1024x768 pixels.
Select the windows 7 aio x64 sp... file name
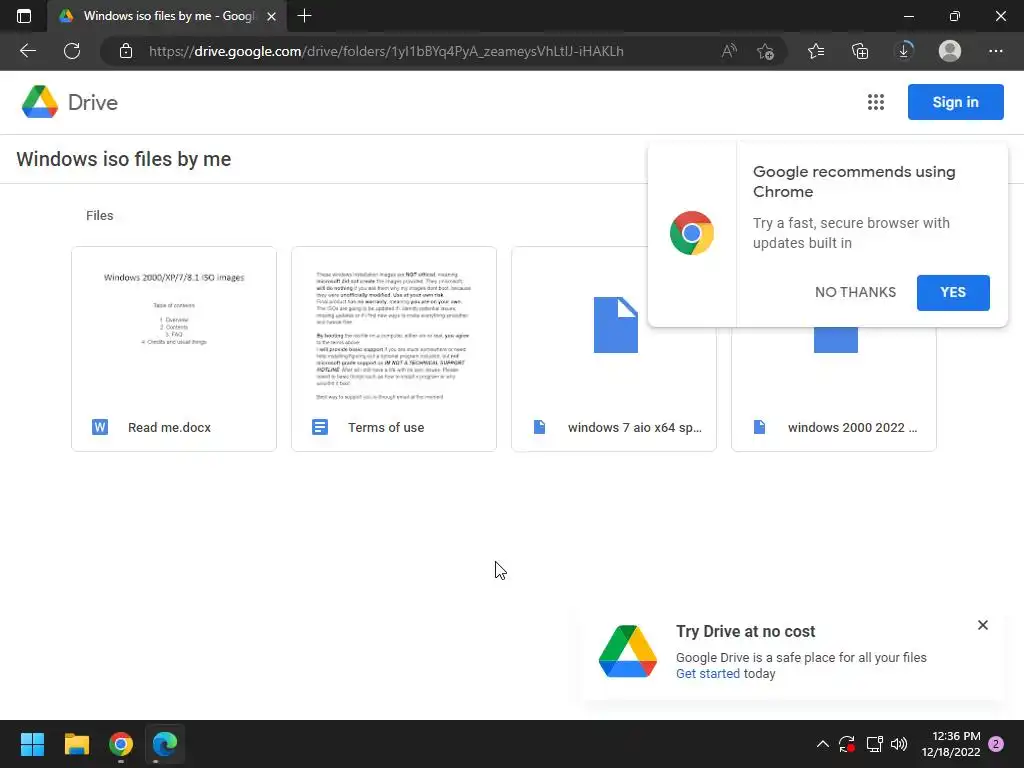pos(635,428)
